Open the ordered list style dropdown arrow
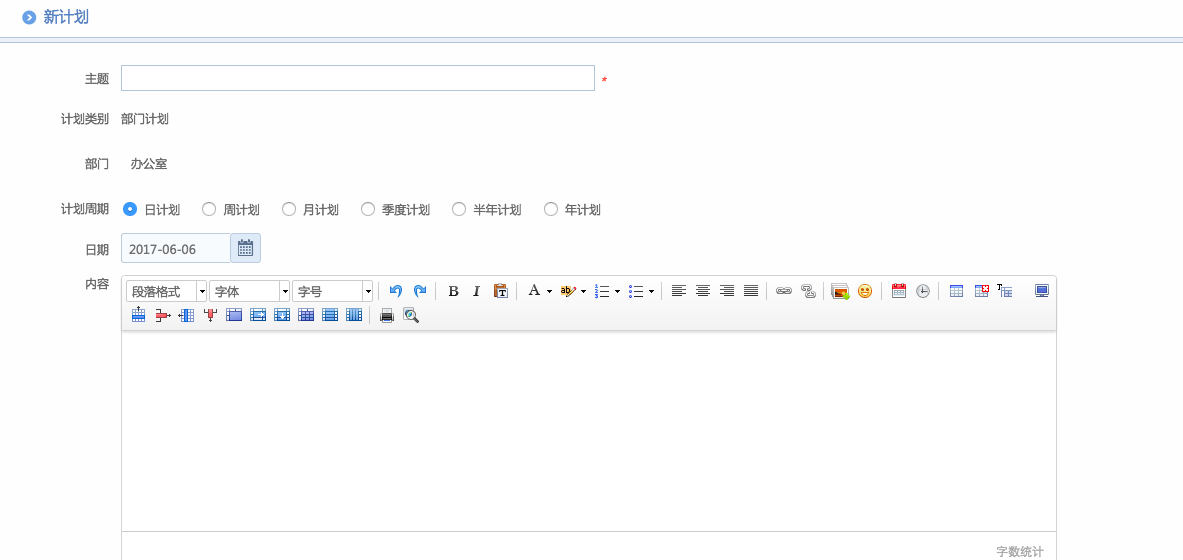Image resolution: width=1183 pixels, height=560 pixels. click(x=617, y=291)
